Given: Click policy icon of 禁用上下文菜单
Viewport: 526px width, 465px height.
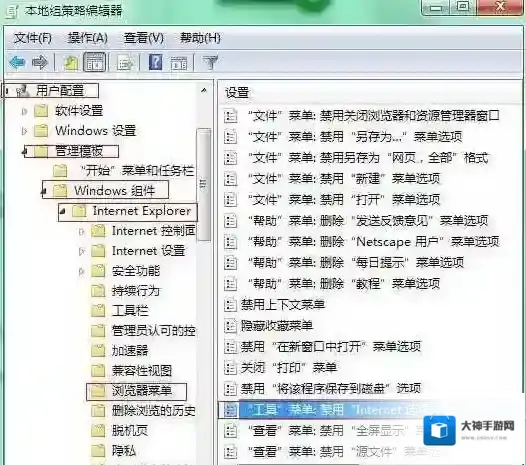Looking at the screenshot, I should tap(230, 305).
